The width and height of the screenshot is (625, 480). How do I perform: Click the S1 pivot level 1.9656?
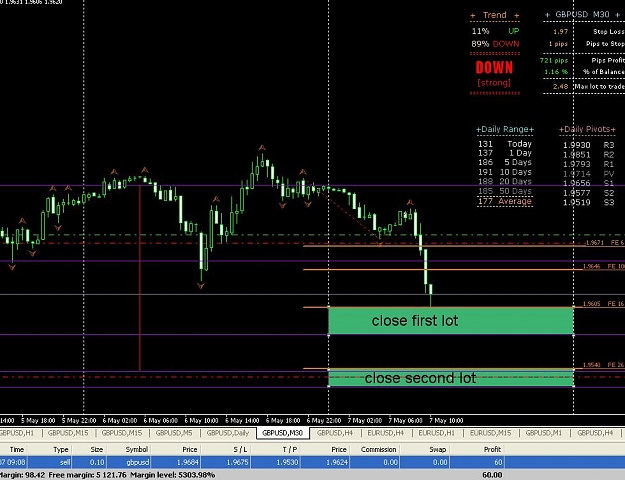(588, 183)
